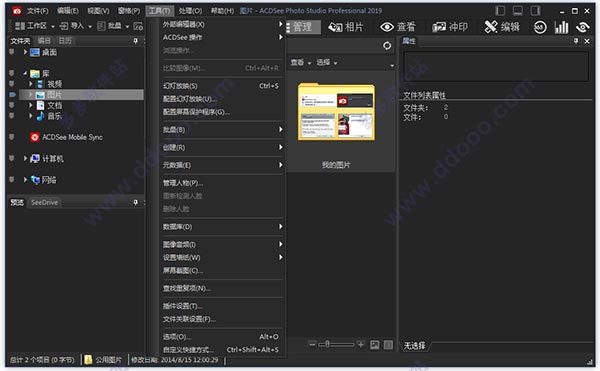The image size is (600, 371).
Task: Open the 处理(O) menu
Action: [190, 11]
